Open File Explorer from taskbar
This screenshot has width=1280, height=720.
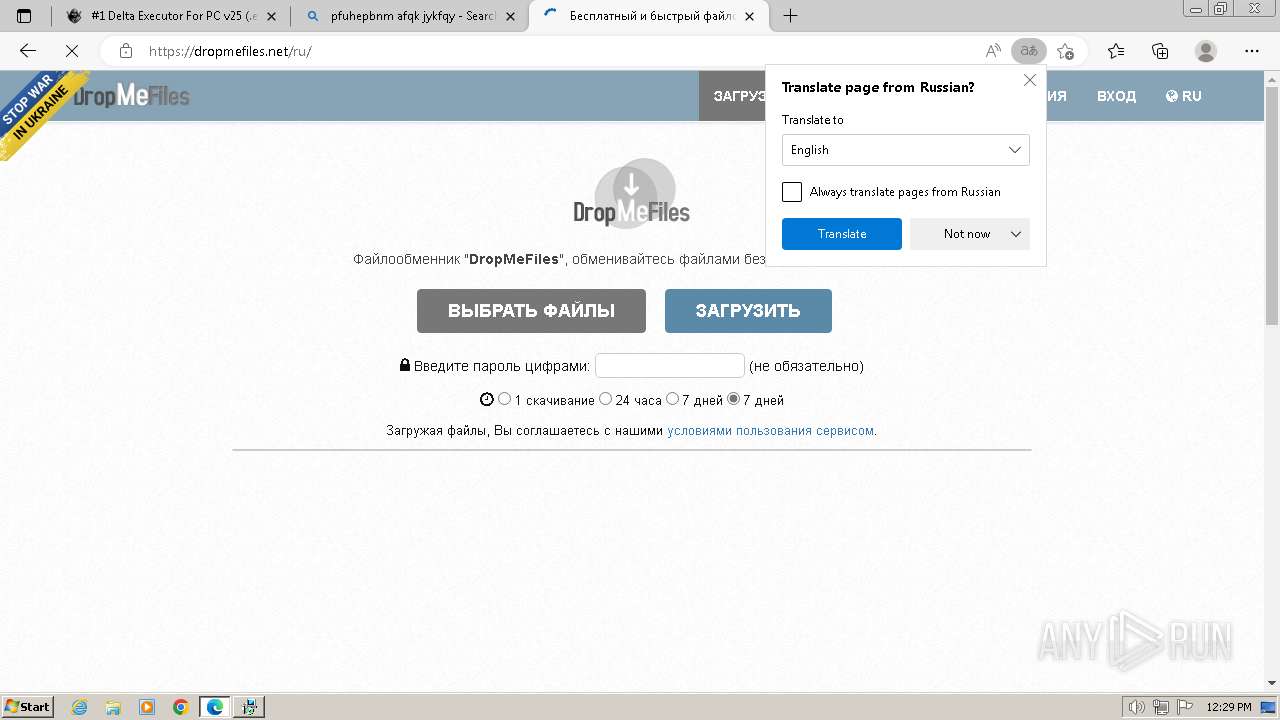113,707
